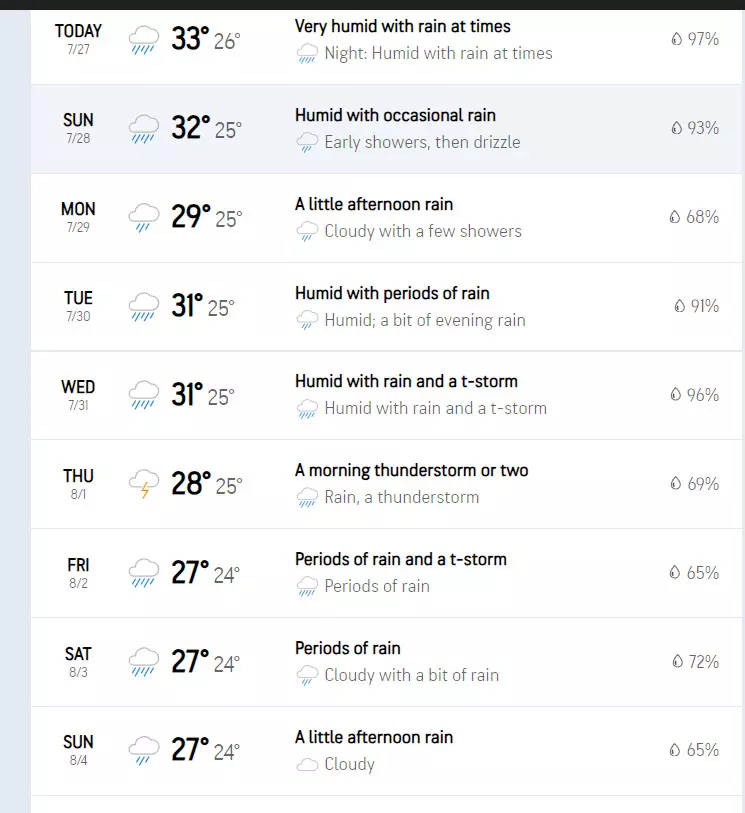This screenshot has width=745, height=813.
Task: Click the raindrop icon beside 69% on Thursday
Action: [x=676, y=484]
